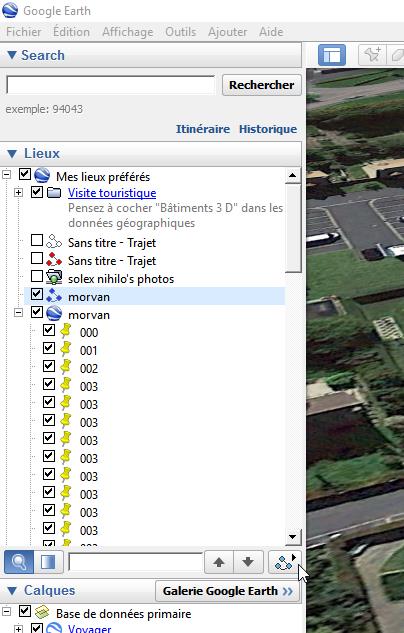This screenshot has width=404, height=633.
Task: Open the Ajouter menu
Action: coord(228,31)
